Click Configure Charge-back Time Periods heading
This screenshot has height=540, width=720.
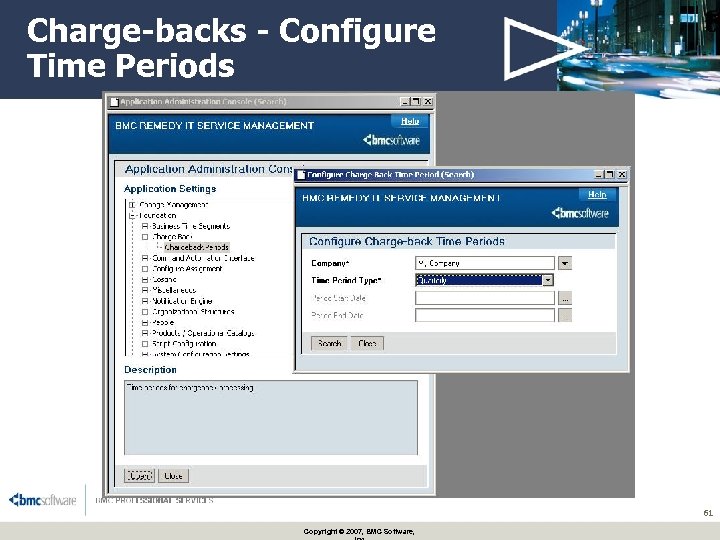407,242
